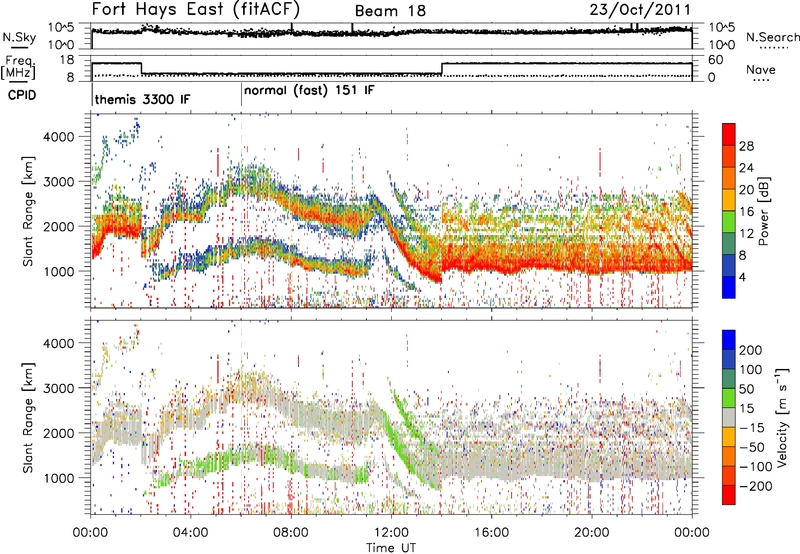Viewport: 800px width, 554px height.
Task: Click the bright green 15-50 velocity swatch
Action: (x=729, y=398)
